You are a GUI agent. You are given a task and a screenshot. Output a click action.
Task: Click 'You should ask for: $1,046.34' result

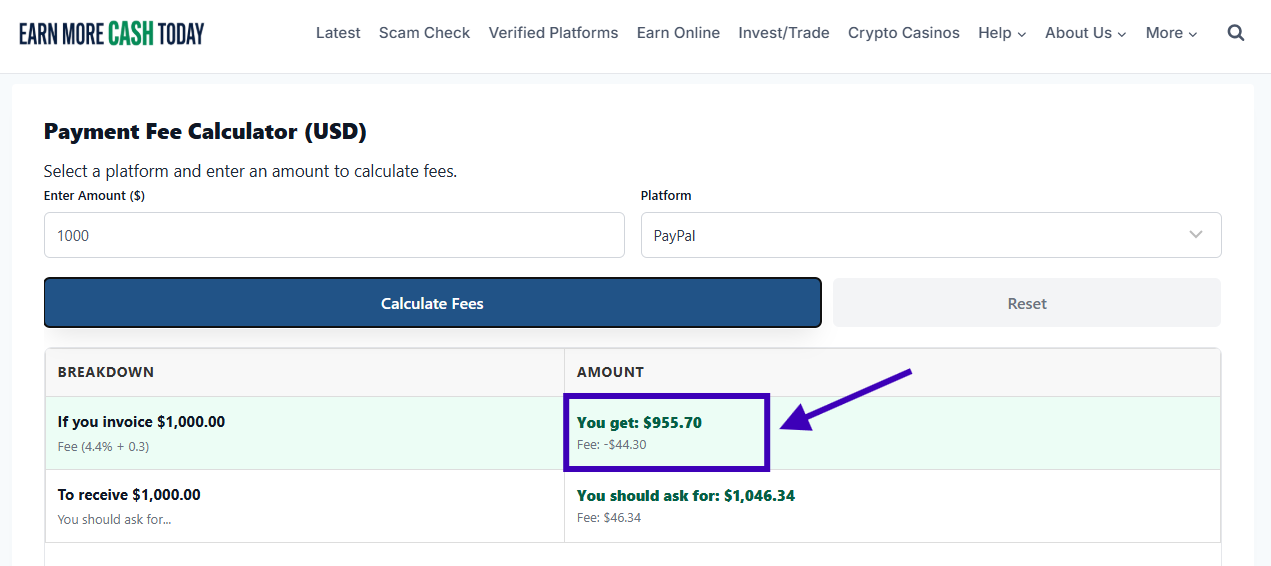click(x=685, y=496)
